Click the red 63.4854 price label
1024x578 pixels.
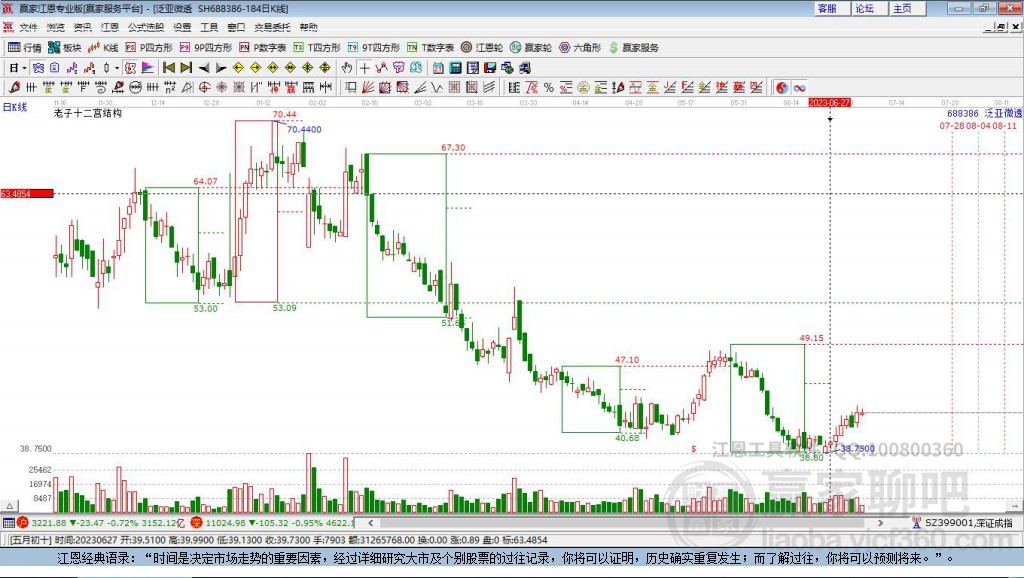(x=27, y=193)
